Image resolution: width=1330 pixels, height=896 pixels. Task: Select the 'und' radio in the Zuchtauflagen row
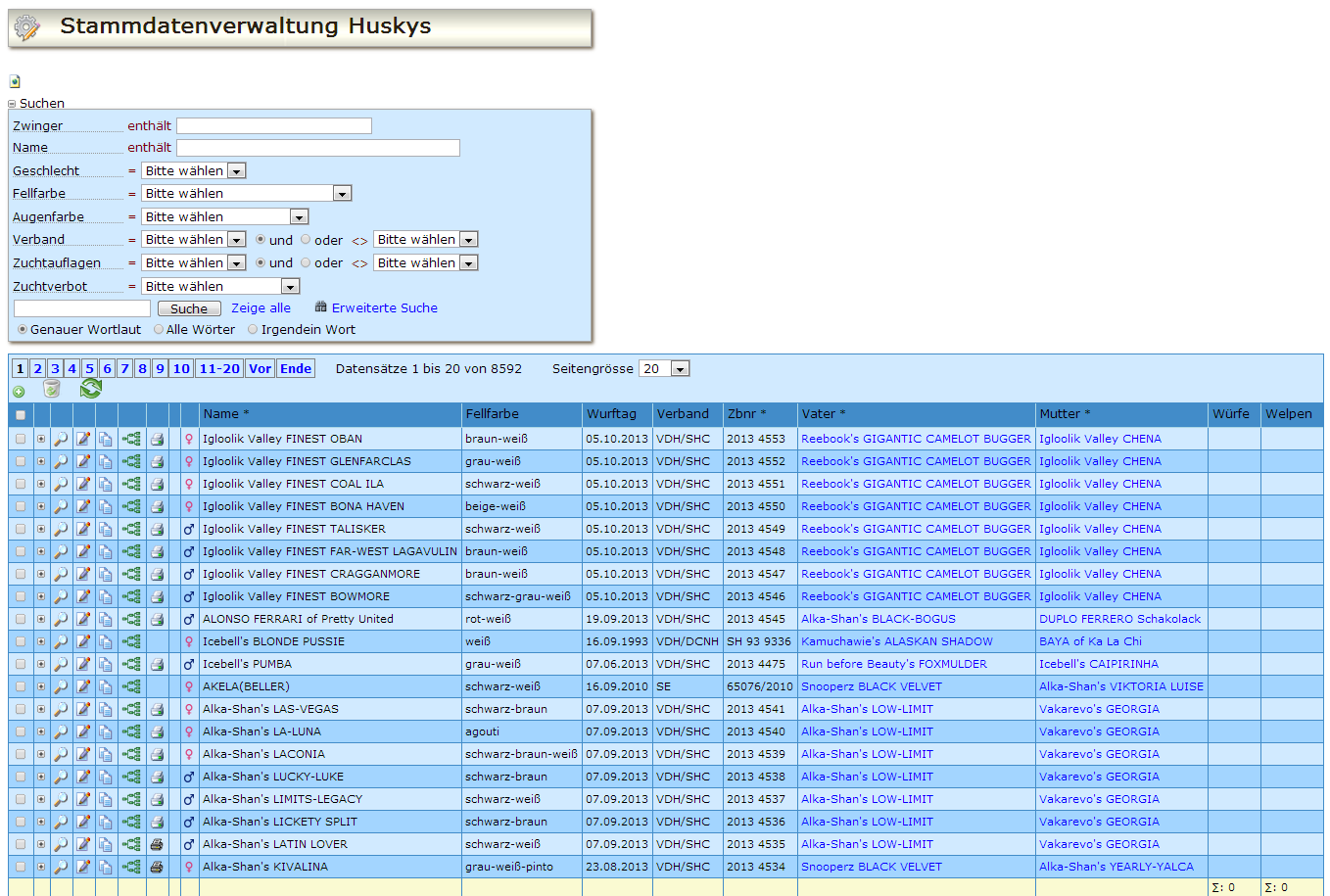(261, 262)
